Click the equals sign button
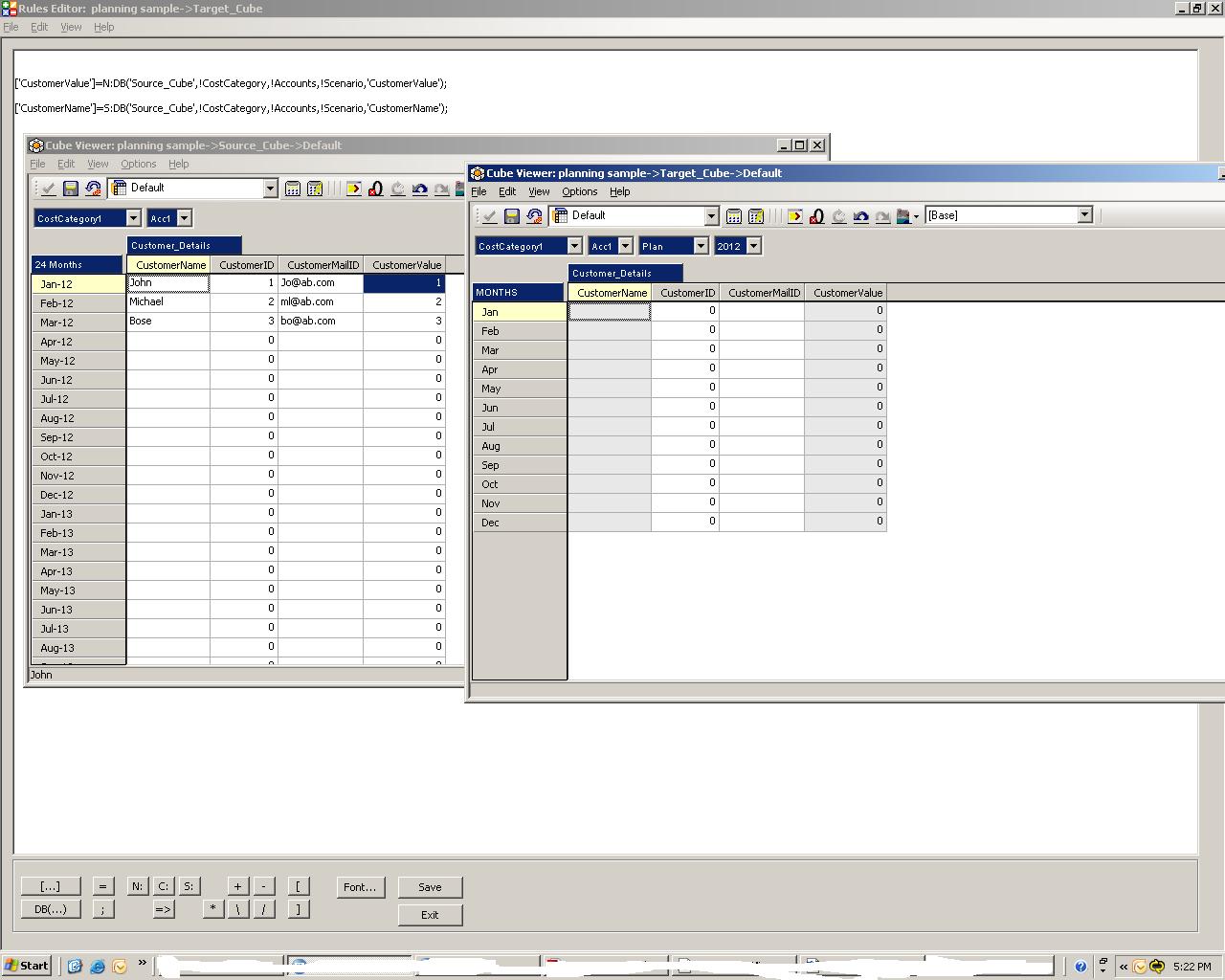Viewport: 1225px width, 980px height. 102,886
